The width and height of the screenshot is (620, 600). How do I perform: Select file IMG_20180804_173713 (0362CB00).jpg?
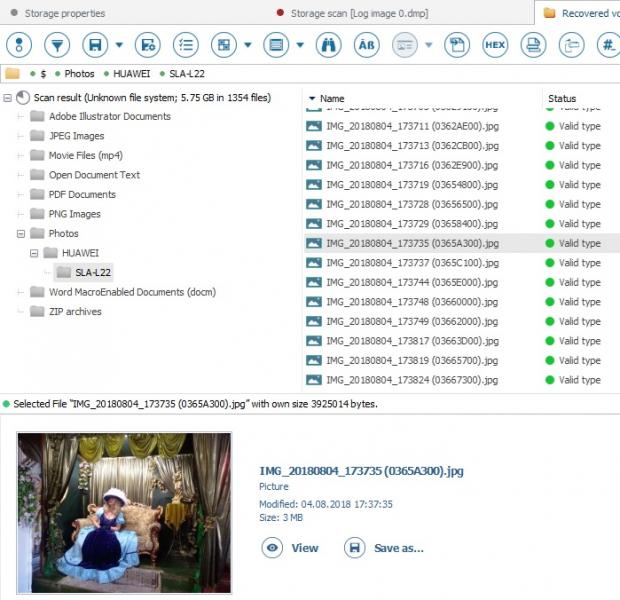tap(412, 146)
